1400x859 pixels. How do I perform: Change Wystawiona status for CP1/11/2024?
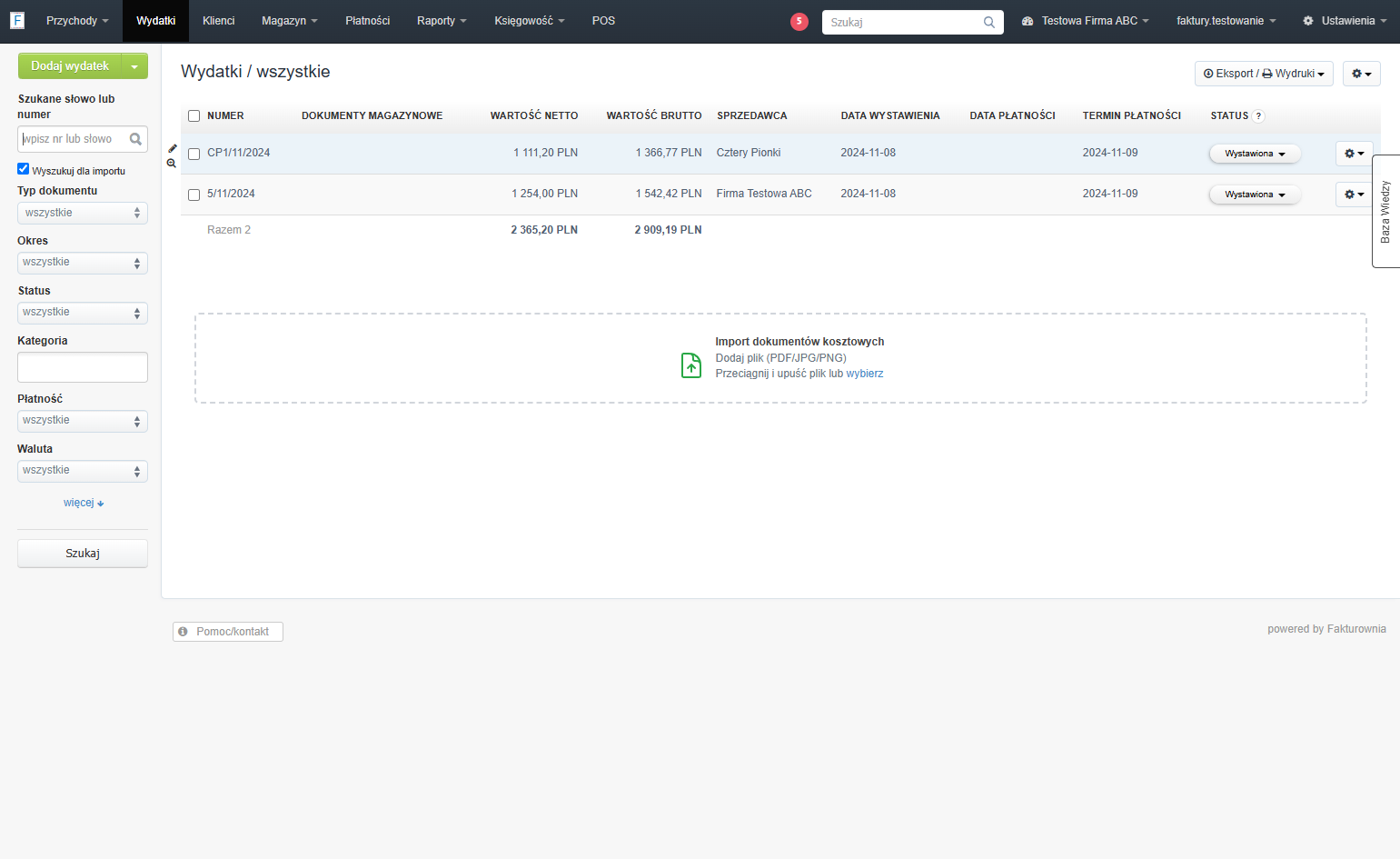point(1255,154)
